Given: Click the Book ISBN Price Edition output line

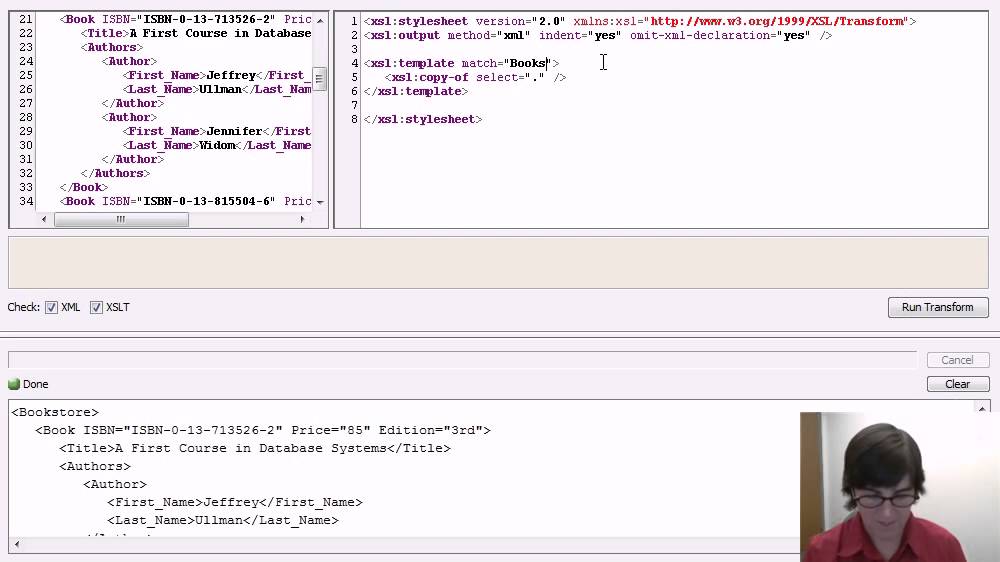Looking at the screenshot, I should [x=263, y=430].
